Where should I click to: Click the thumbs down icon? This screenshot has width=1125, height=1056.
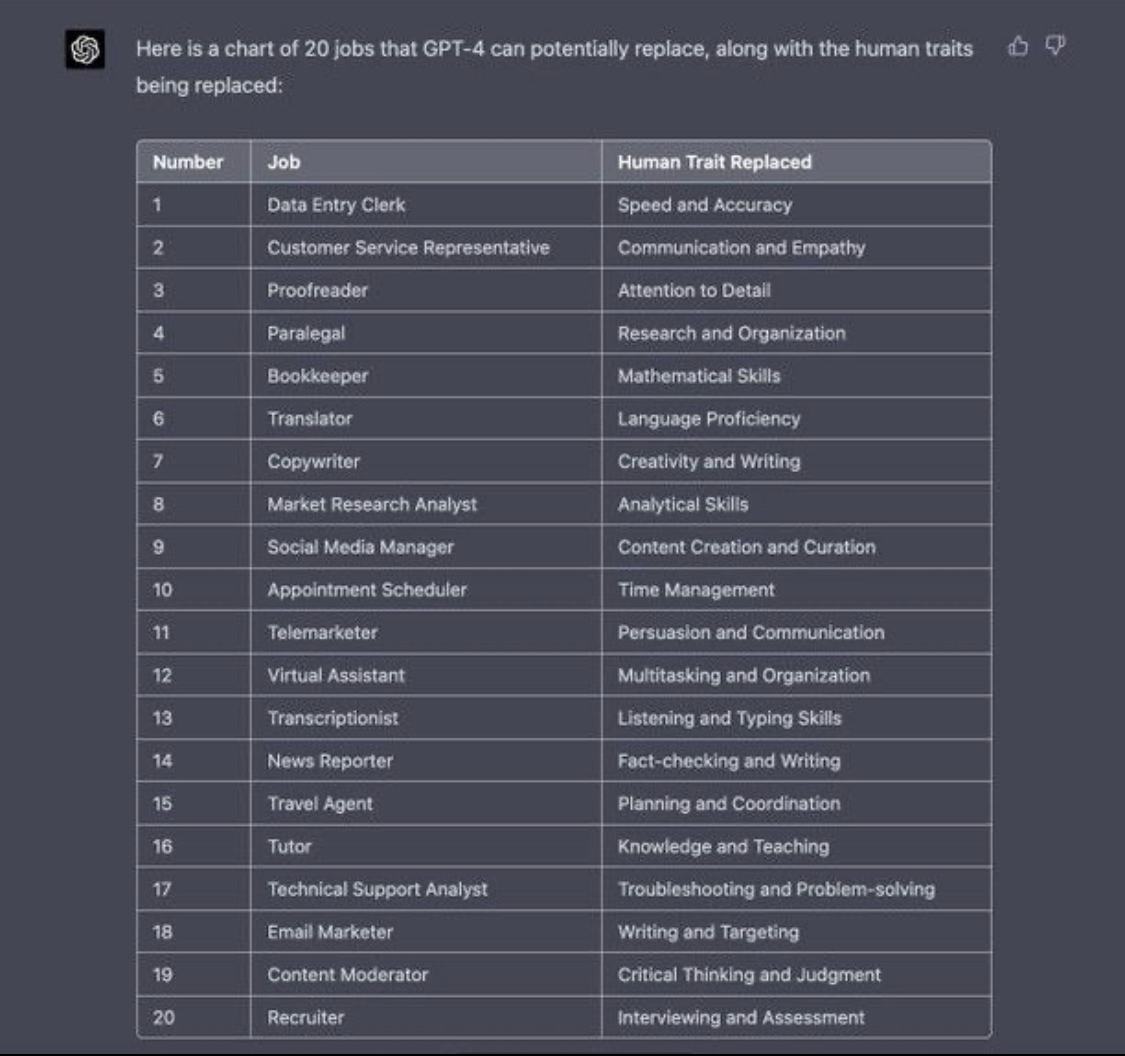pos(1055,47)
